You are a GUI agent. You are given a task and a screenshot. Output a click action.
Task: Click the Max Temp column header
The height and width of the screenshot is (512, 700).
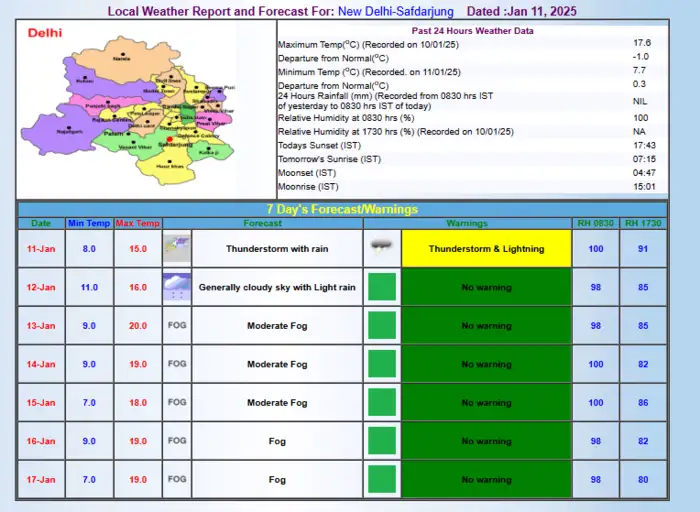137,223
